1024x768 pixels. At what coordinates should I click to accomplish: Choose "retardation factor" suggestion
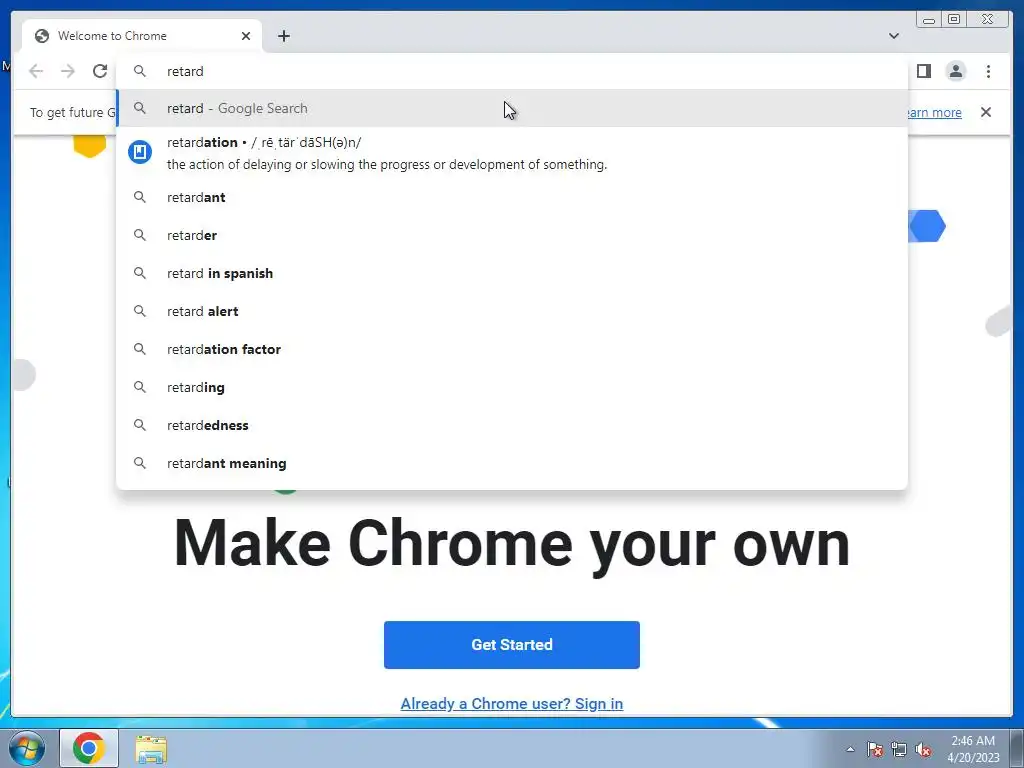[x=512, y=349]
